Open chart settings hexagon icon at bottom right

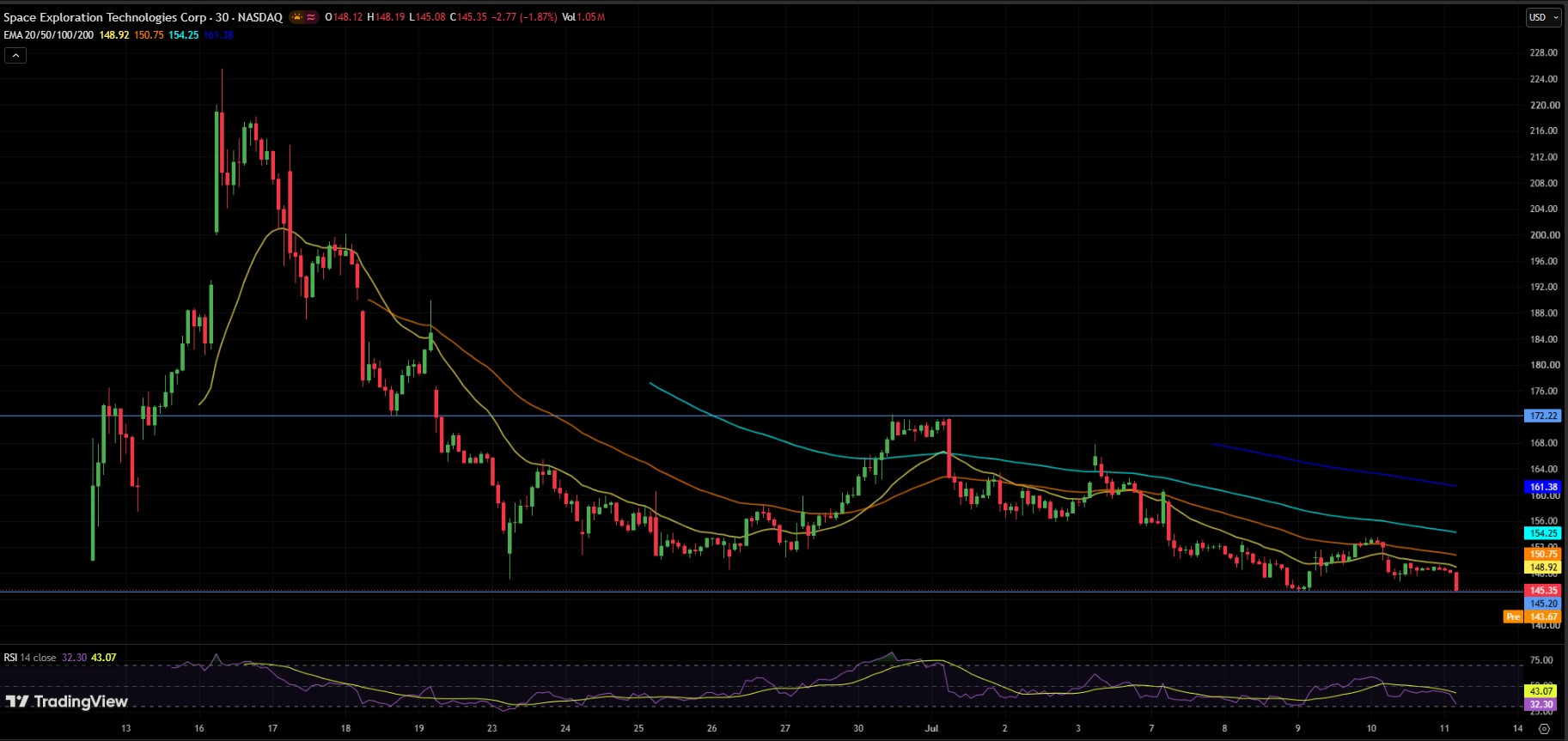1544,728
